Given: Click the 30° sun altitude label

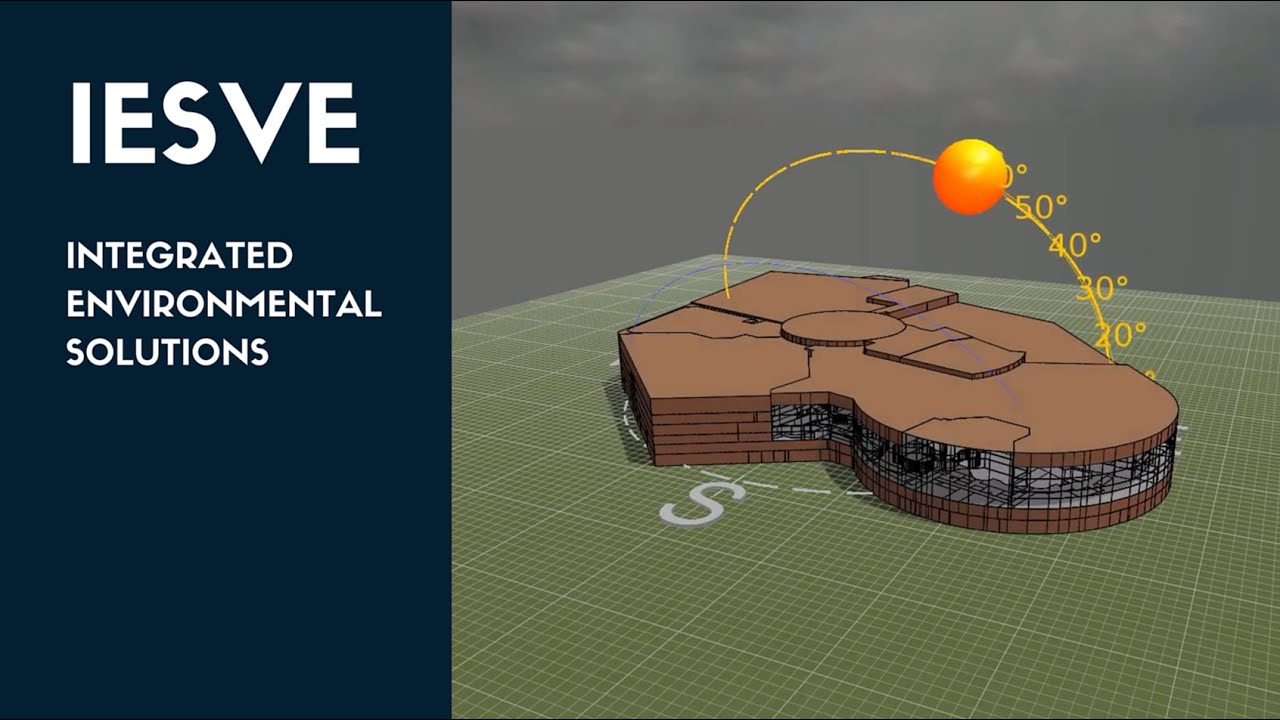Looking at the screenshot, I should (x=1102, y=288).
